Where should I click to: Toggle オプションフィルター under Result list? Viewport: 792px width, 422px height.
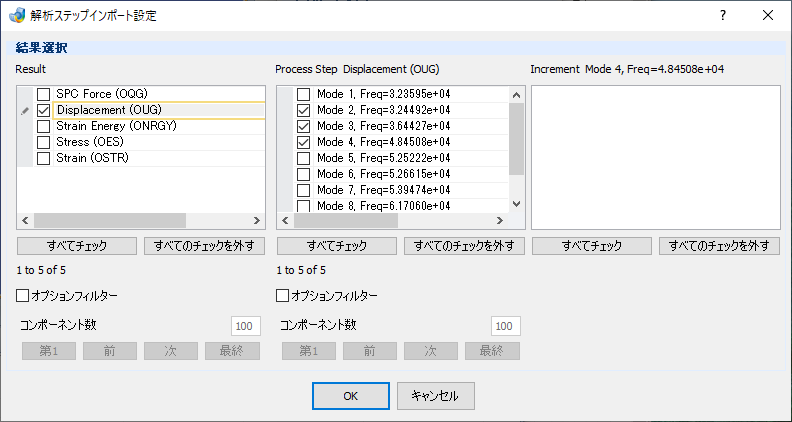pos(23,296)
